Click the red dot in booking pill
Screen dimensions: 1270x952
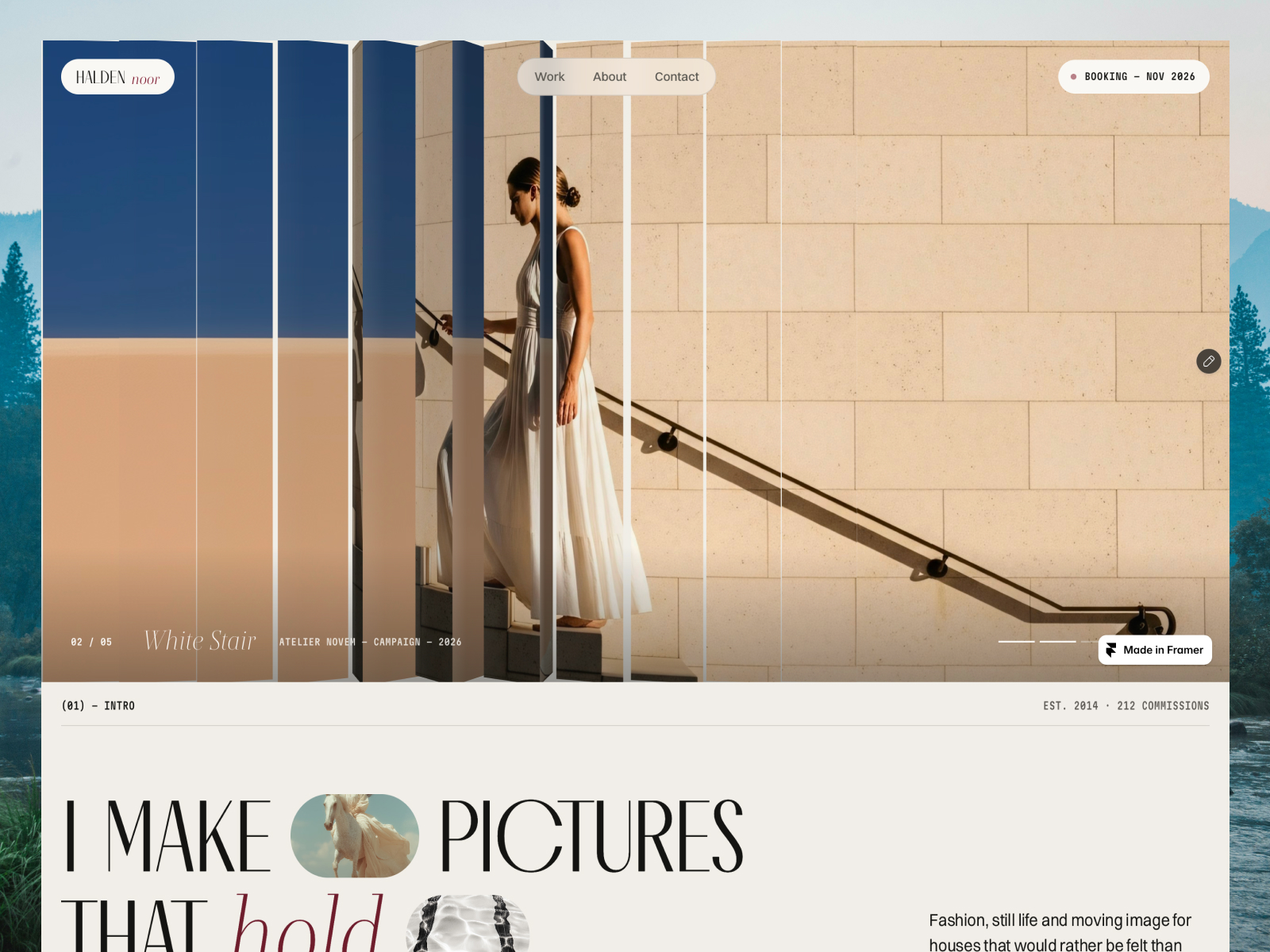pos(1073,77)
